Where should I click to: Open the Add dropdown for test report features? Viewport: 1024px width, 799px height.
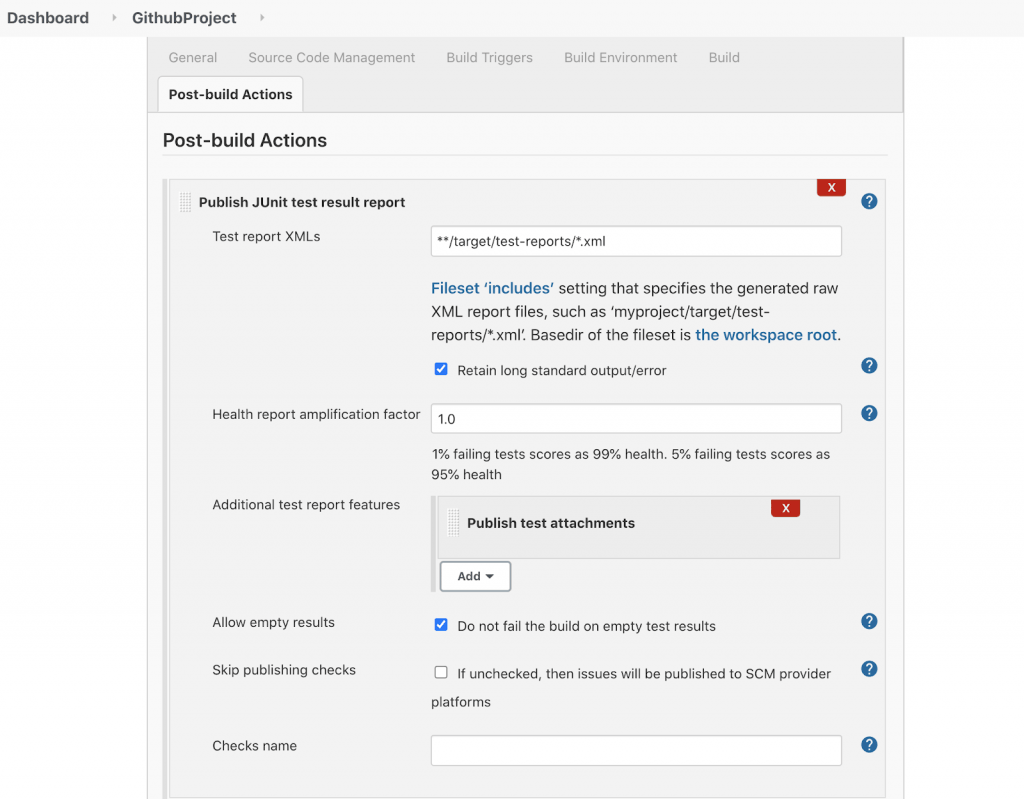tap(475, 576)
